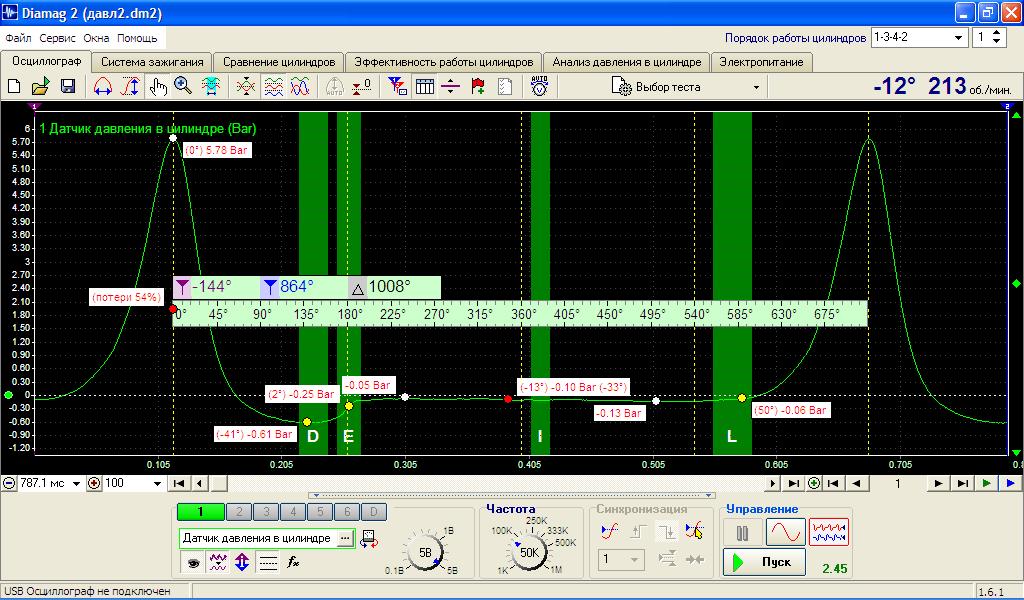The width and height of the screenshot is (1024, 600).
Task: Click the pause button under Управление
Action: point(743,533)
